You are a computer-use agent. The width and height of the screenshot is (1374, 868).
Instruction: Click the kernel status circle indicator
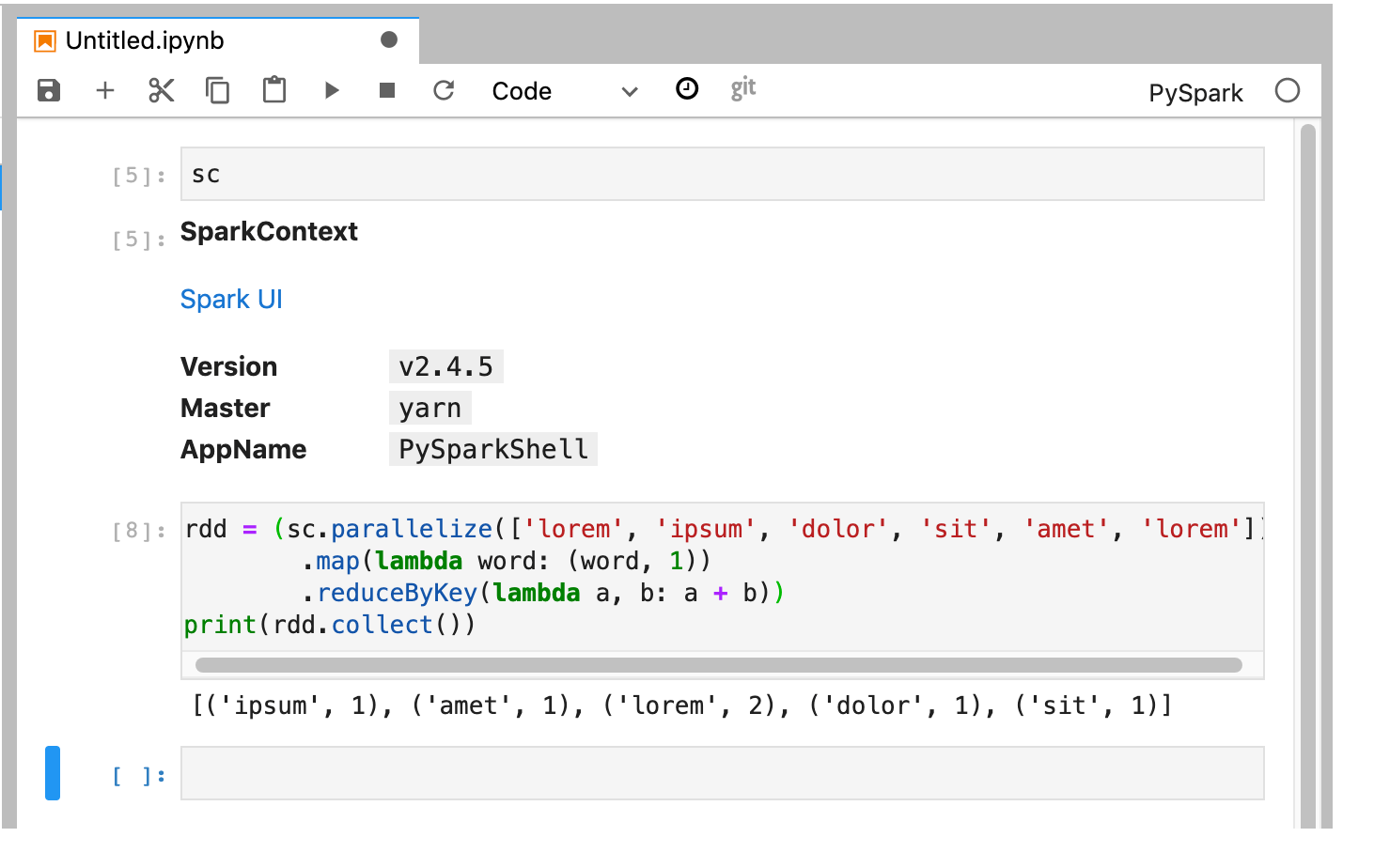click(x=1288, y=91)
